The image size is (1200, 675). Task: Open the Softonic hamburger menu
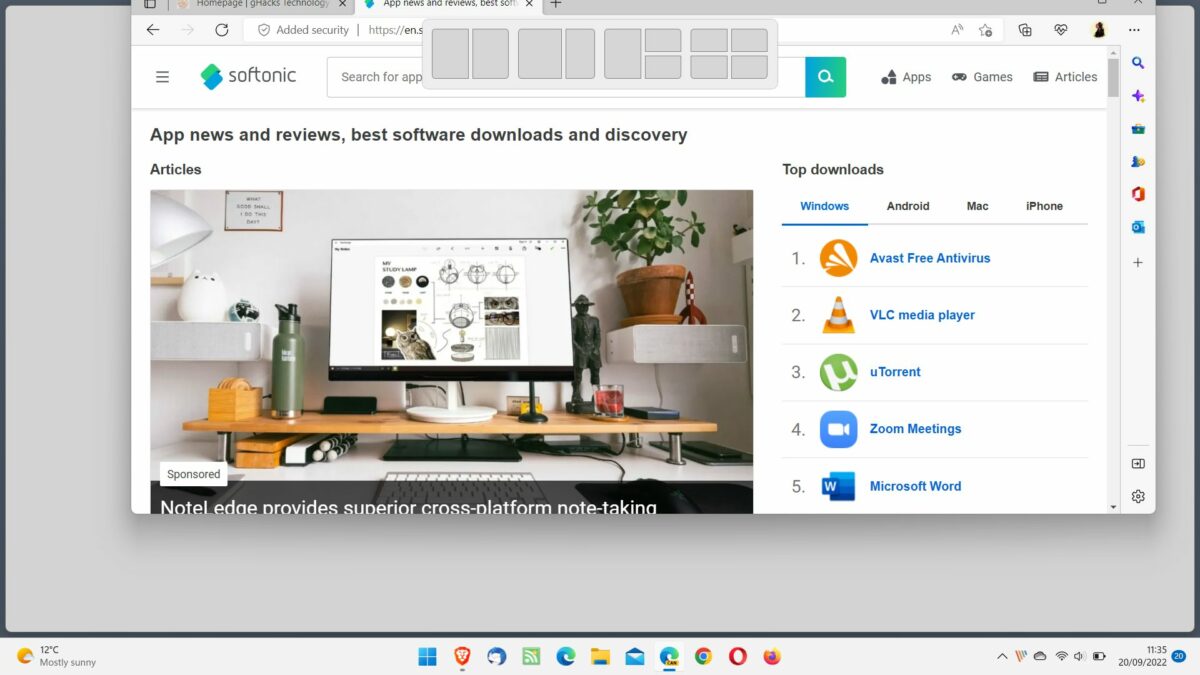[x=162, y=75]
